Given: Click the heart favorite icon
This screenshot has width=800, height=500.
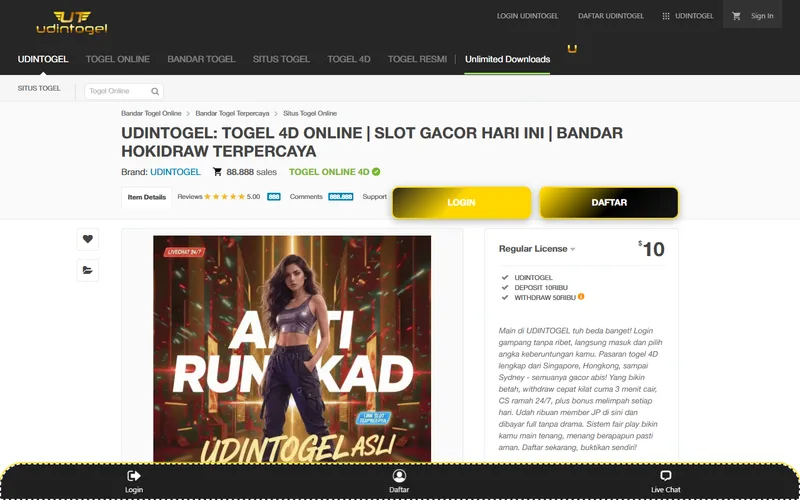Looking at the screenshot, I should (88, 239).
